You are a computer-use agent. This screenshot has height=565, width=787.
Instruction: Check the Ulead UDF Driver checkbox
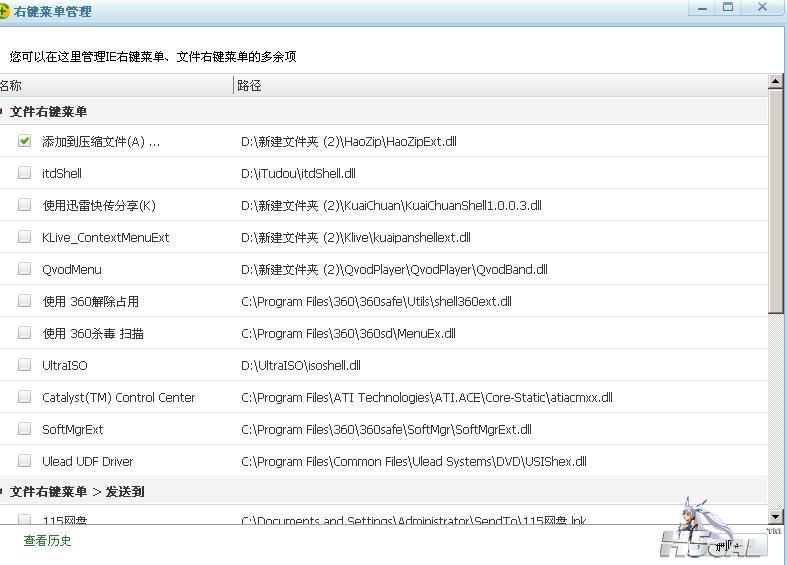click(24, 461)
